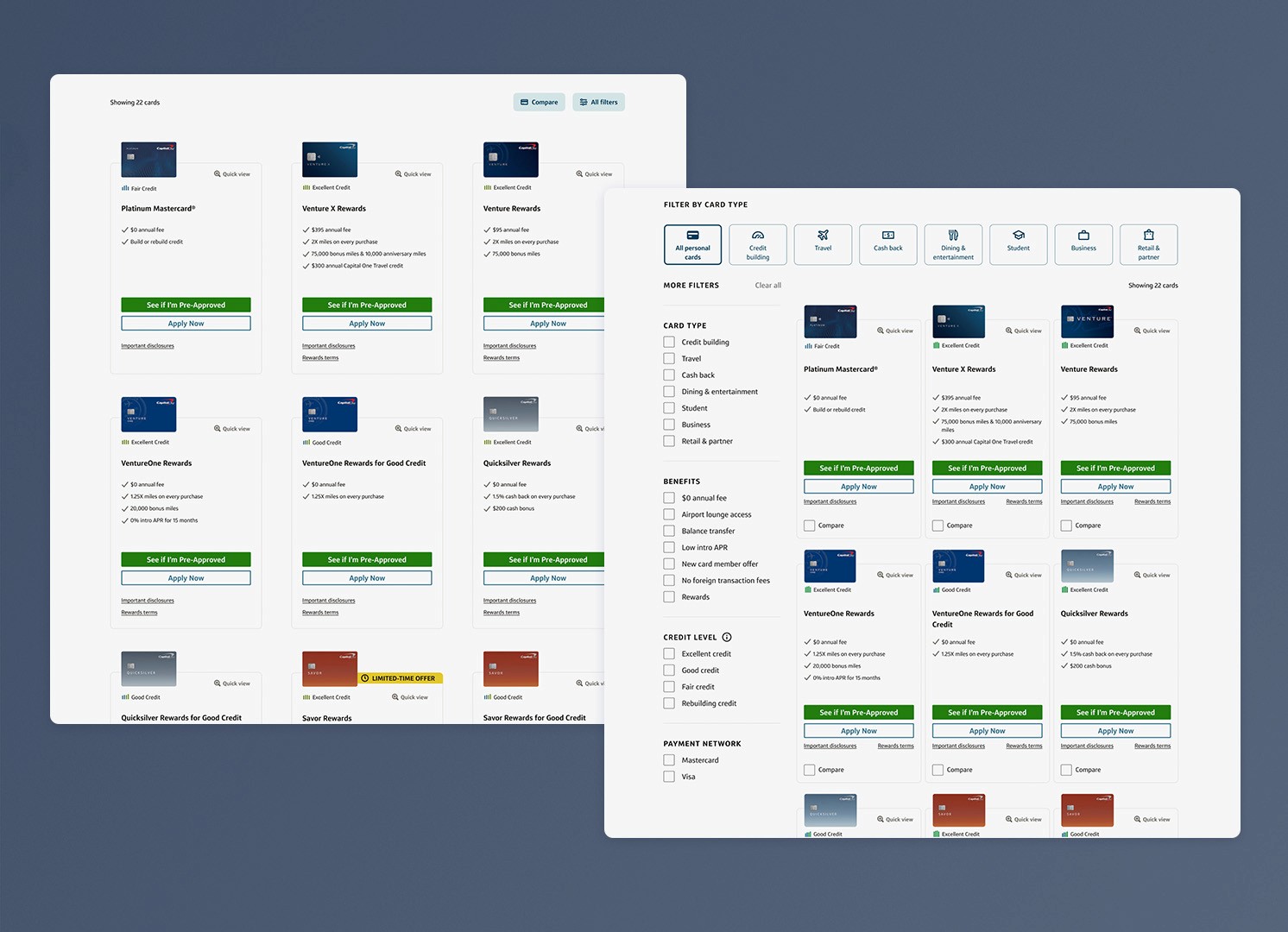The height and width of the screenshot is (932, 1288).
Task: Open Quick view for Venture X Rewards in front window
Action: (1024, 331)
